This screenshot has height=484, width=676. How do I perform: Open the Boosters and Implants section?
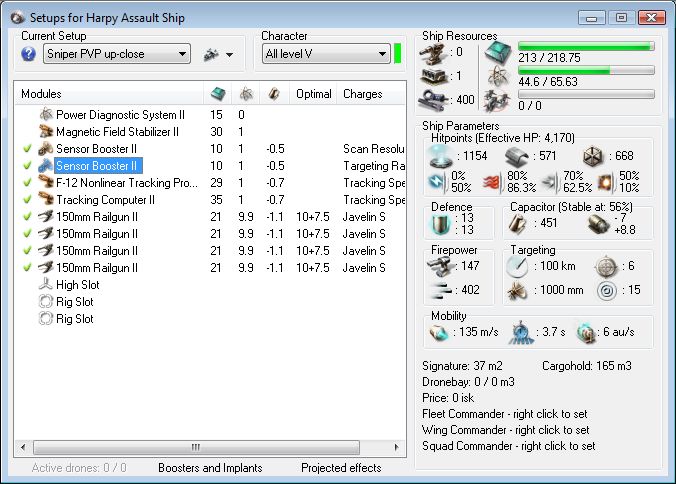click(210, 468)
